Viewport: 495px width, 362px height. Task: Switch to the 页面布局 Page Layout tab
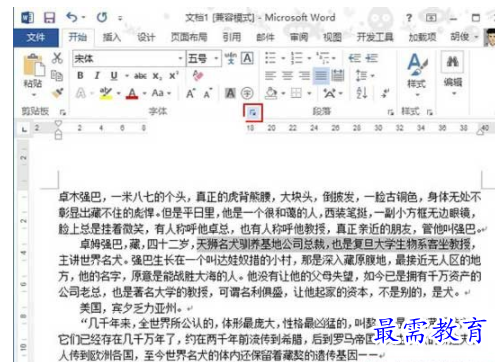click(189, 37)
